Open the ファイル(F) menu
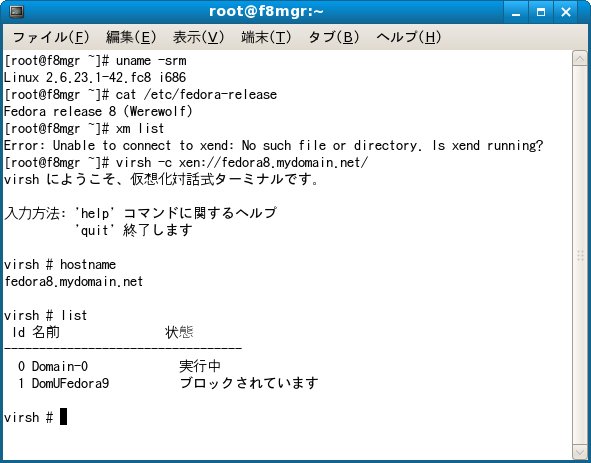 pos(51,37)
